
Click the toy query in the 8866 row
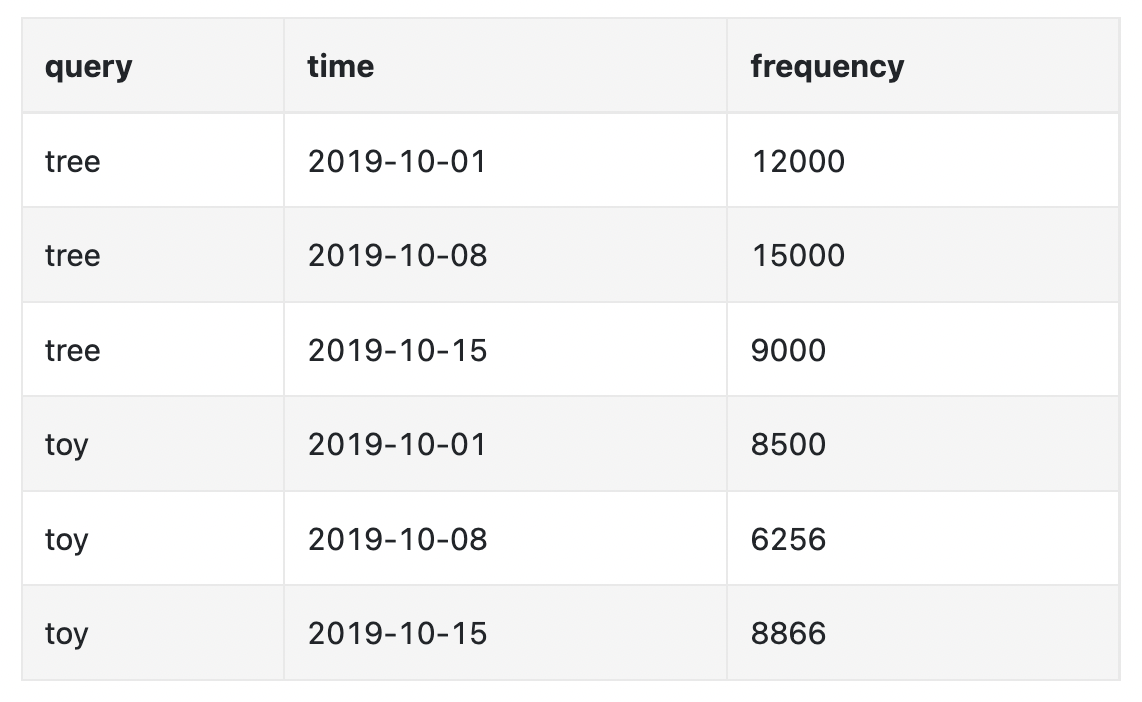tap(67, 633)
